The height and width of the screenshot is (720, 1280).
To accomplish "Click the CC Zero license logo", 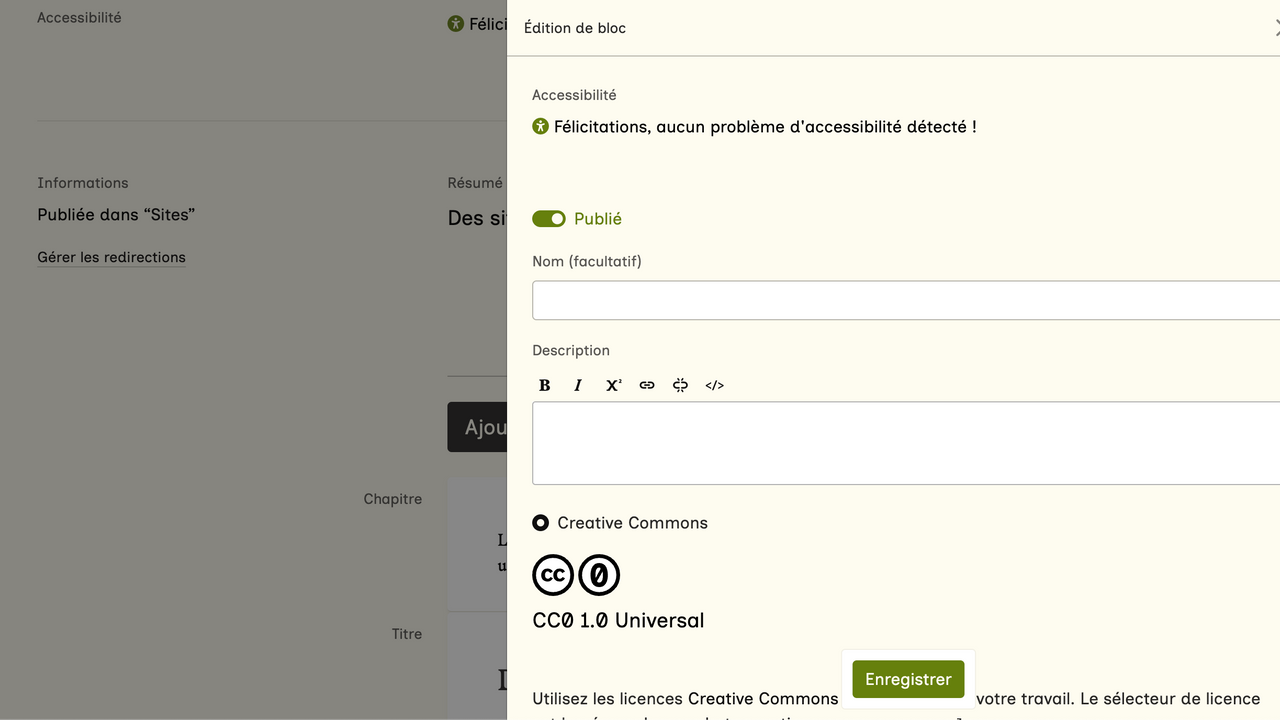I will (x=599, y=575).
